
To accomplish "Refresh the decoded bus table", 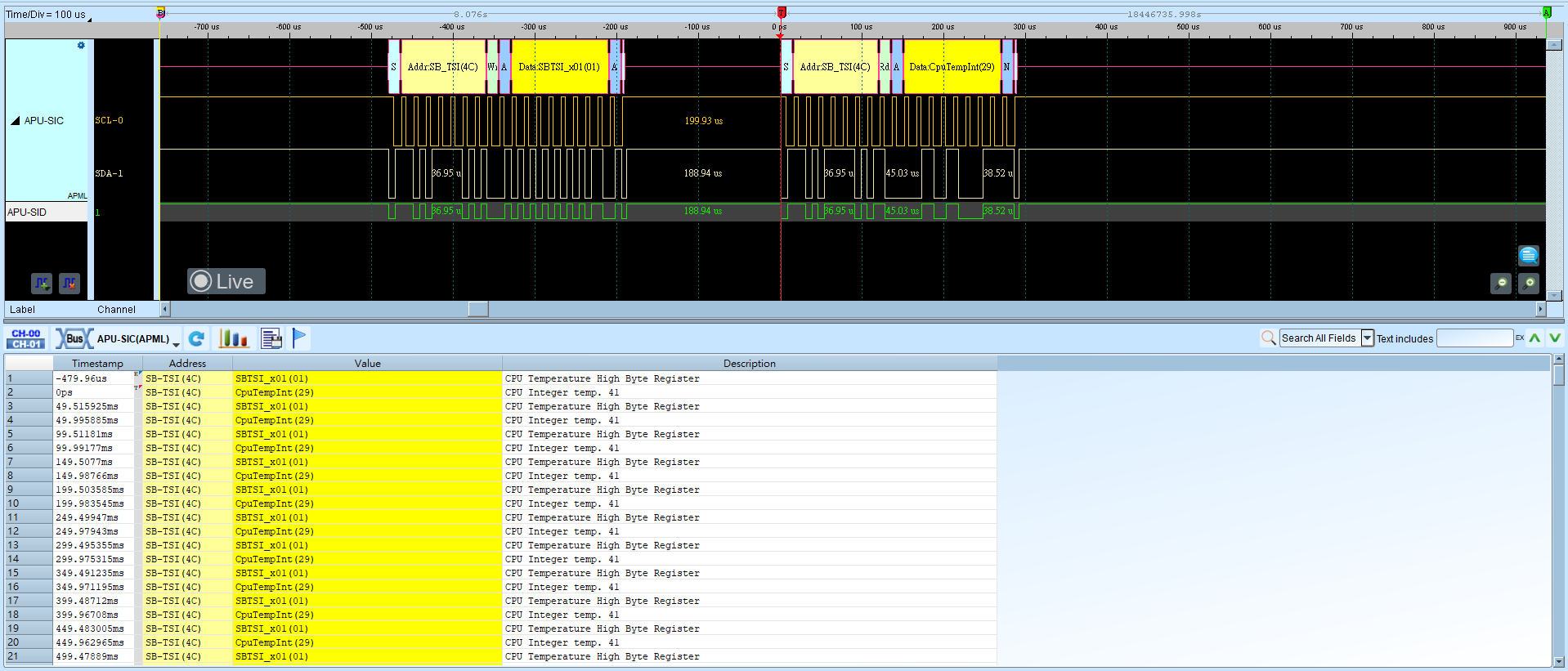I will pos(197,338).
